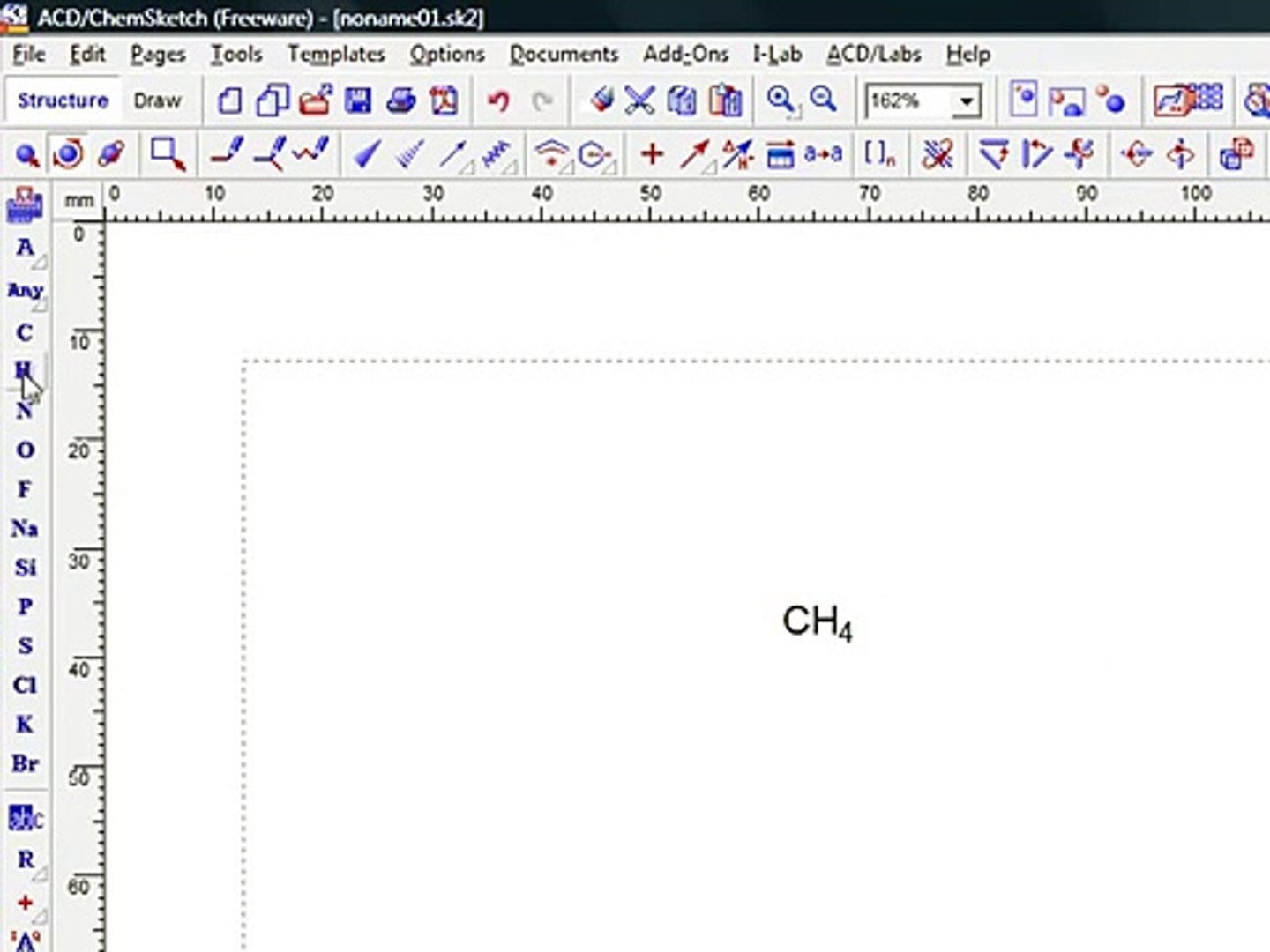1270x952 pixels.
Task: Select the Draw Normal bond tool
Action: pos(228,155)
